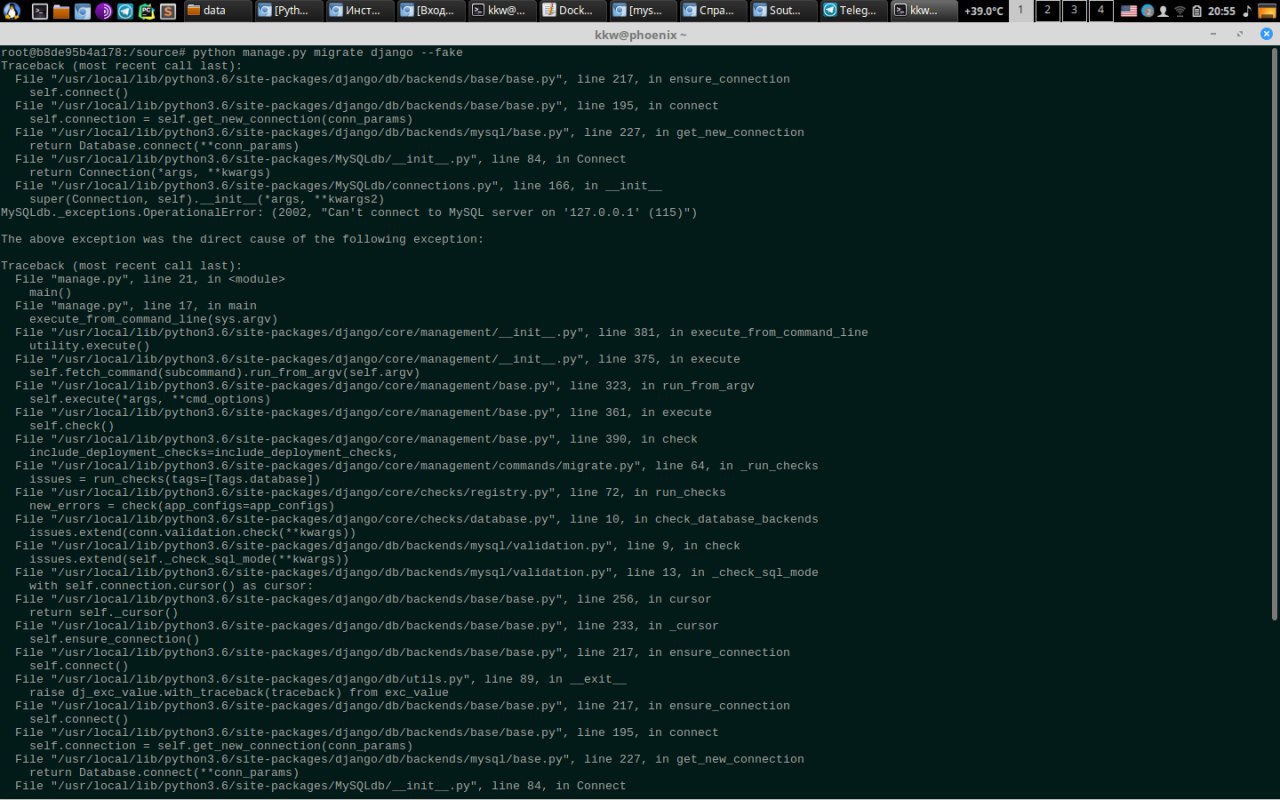Image resolution: width=1280 pixels, height=800 pixels.
Task: Switch to workspace 4
Action: pos(1100,11)
